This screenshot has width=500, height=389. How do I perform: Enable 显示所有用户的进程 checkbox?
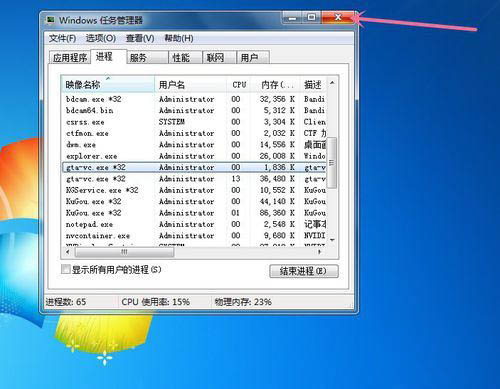(66, 269)
